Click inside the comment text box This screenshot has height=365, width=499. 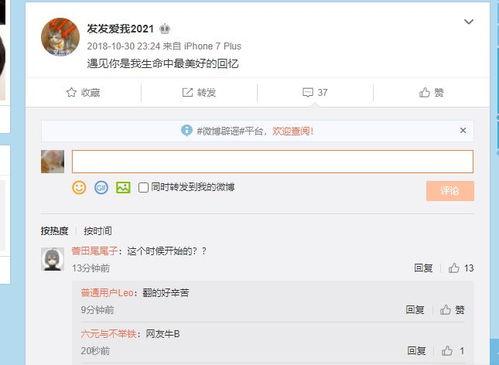272,162
